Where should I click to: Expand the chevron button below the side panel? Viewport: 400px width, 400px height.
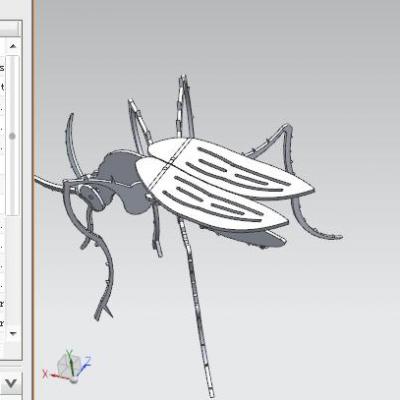click(11, 383)
